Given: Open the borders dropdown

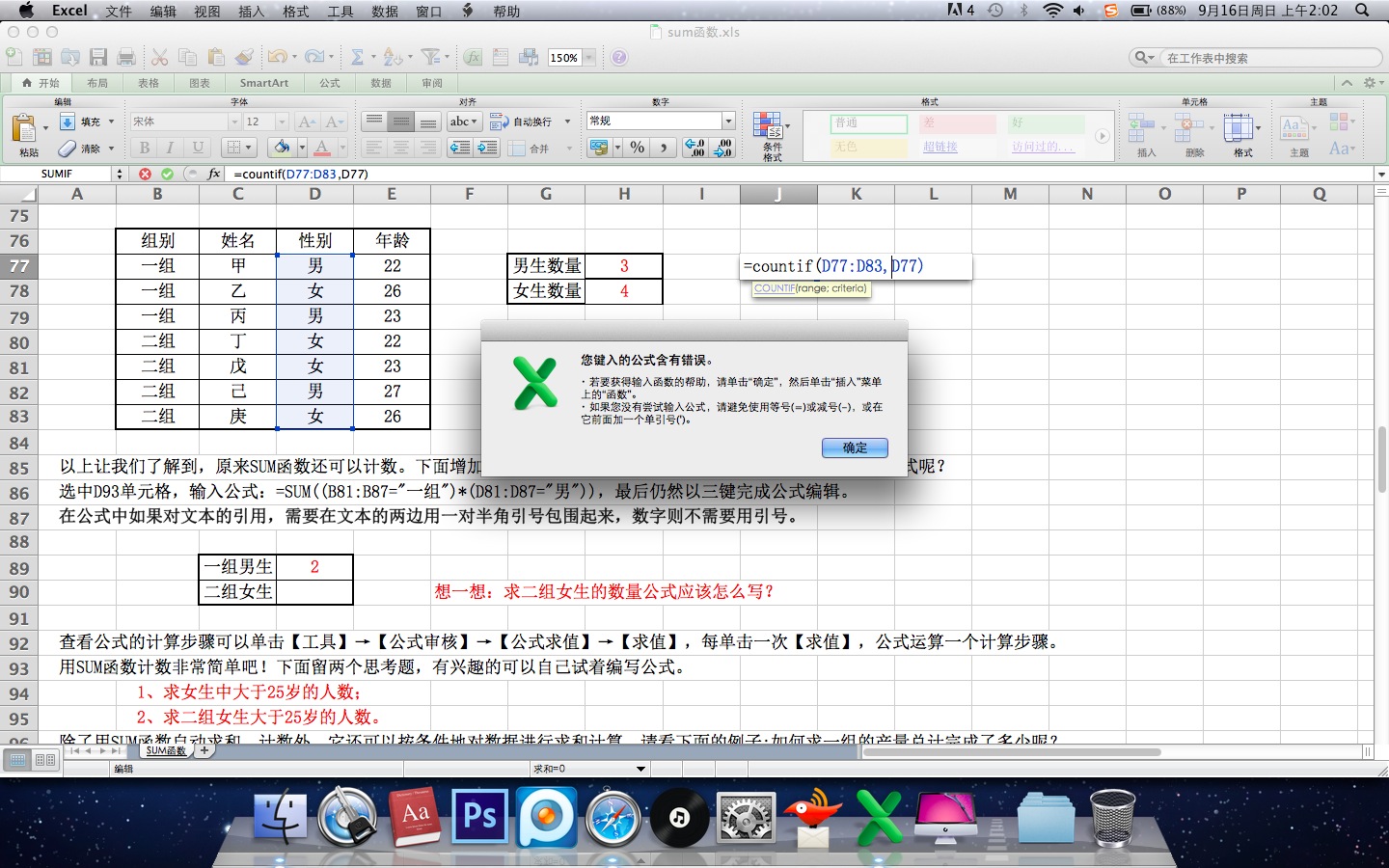Looking at the screenshot, I should tap(249, 148).
